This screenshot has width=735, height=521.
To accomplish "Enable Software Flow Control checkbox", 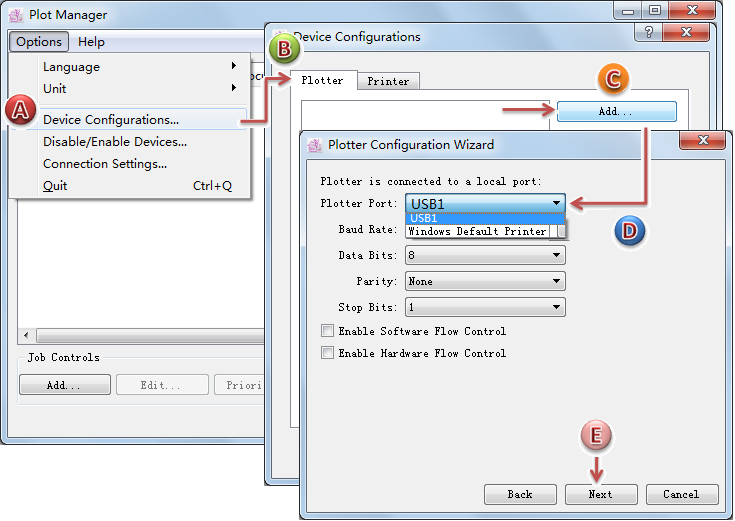I will click(x=327, y=331).
